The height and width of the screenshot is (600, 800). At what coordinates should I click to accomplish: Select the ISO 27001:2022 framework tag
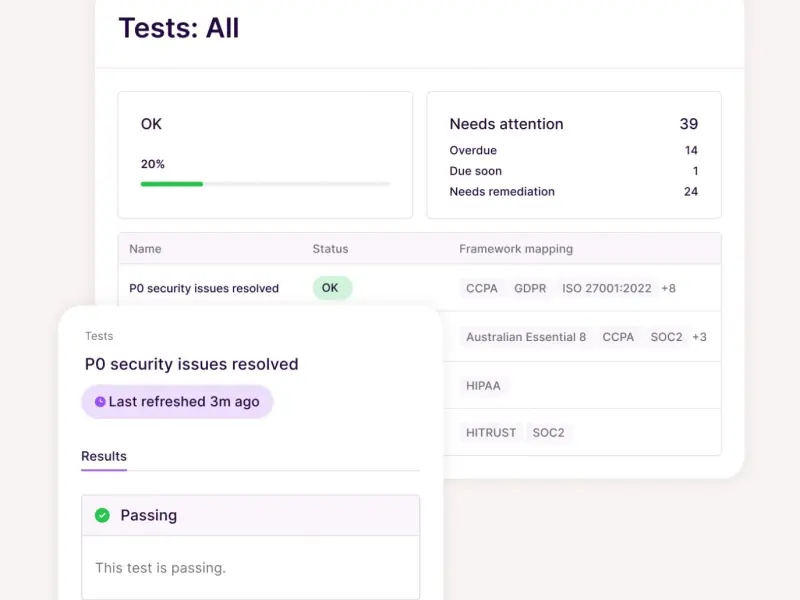click(x=606, y=288)
